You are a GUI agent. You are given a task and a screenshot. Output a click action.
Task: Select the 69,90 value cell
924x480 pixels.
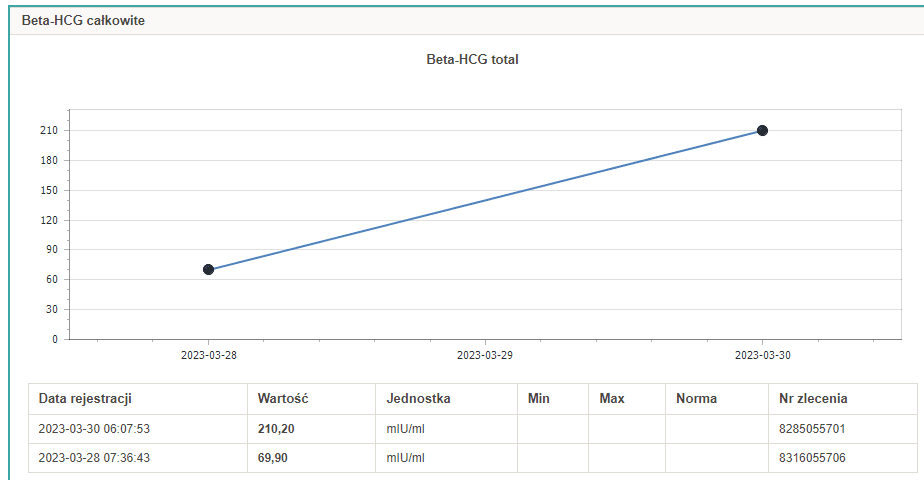(x=274, y=458)
